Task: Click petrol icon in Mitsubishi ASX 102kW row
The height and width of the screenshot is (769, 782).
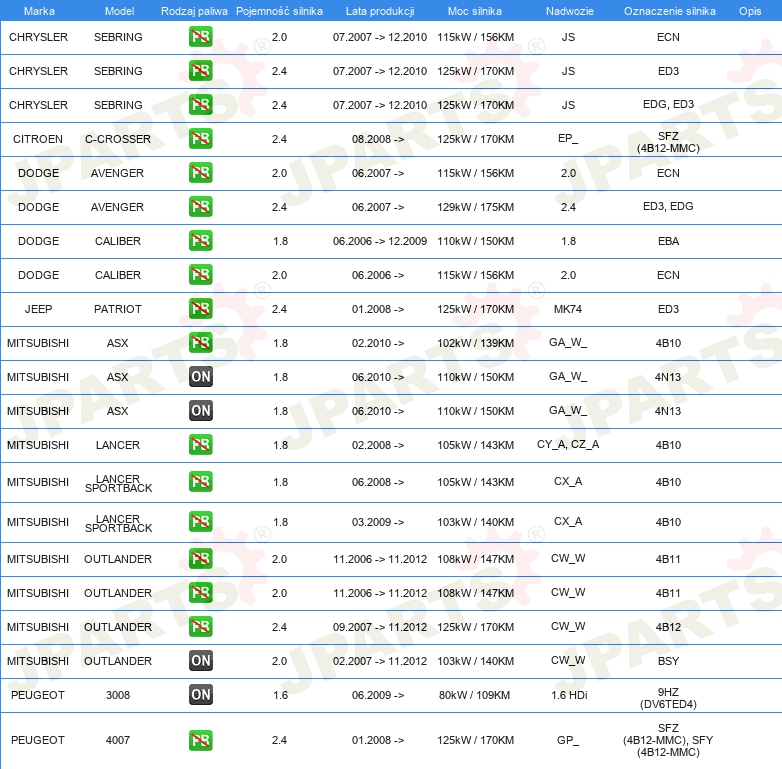Action: pyautogui.click(x=200, y=342)
